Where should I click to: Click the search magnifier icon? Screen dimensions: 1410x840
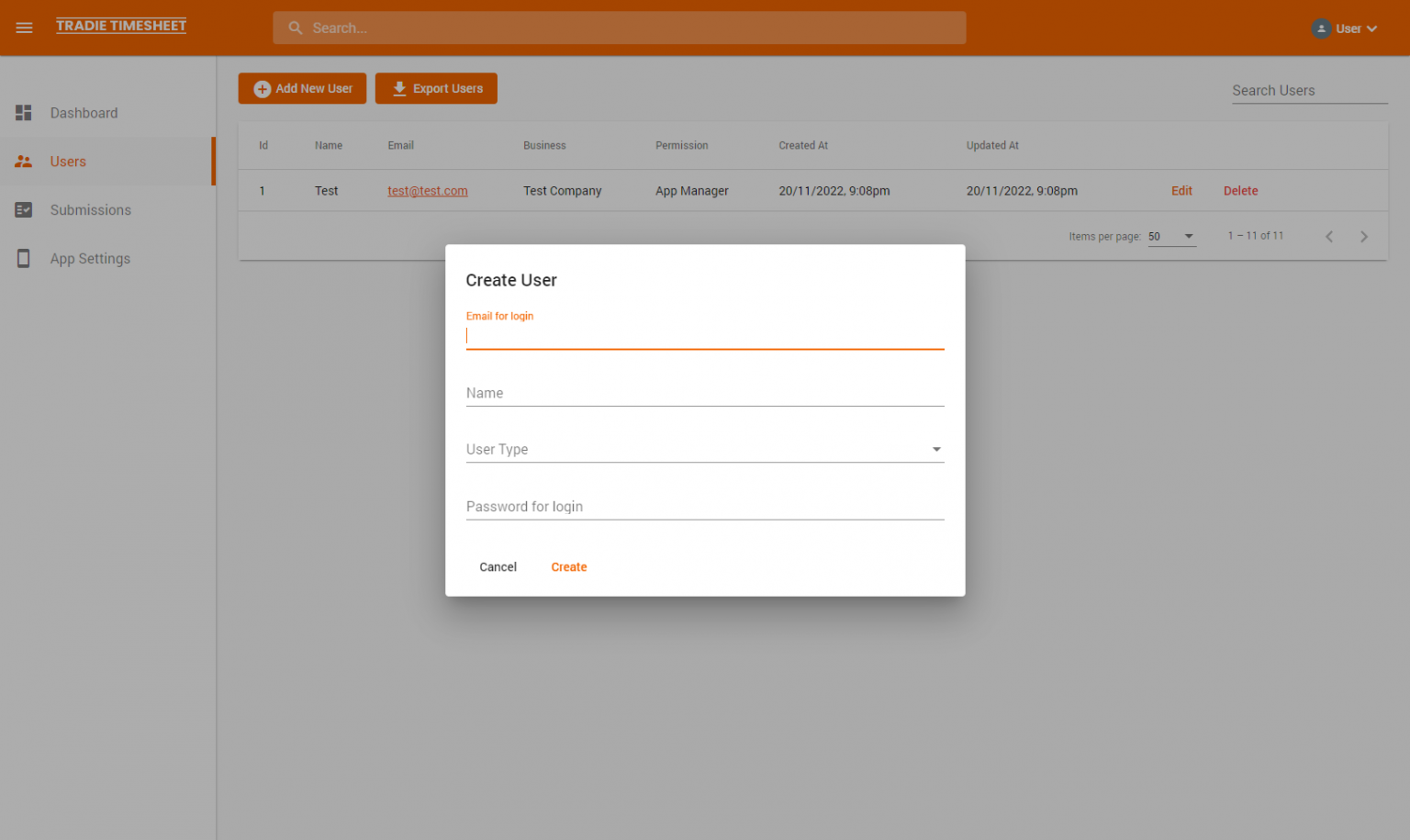[x=295, y=28]
